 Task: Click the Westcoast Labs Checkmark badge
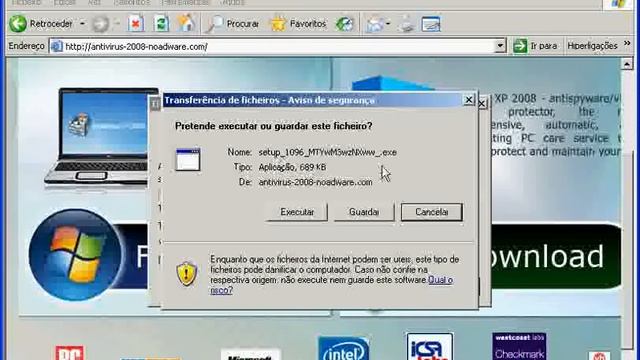[x=519, y=347]
